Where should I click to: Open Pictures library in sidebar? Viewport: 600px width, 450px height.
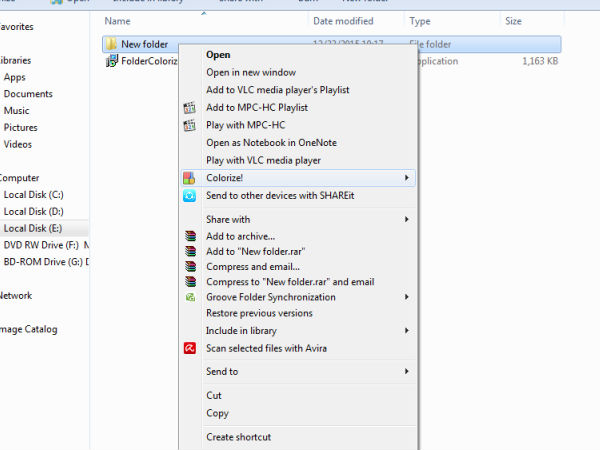[x=20, y=128]
